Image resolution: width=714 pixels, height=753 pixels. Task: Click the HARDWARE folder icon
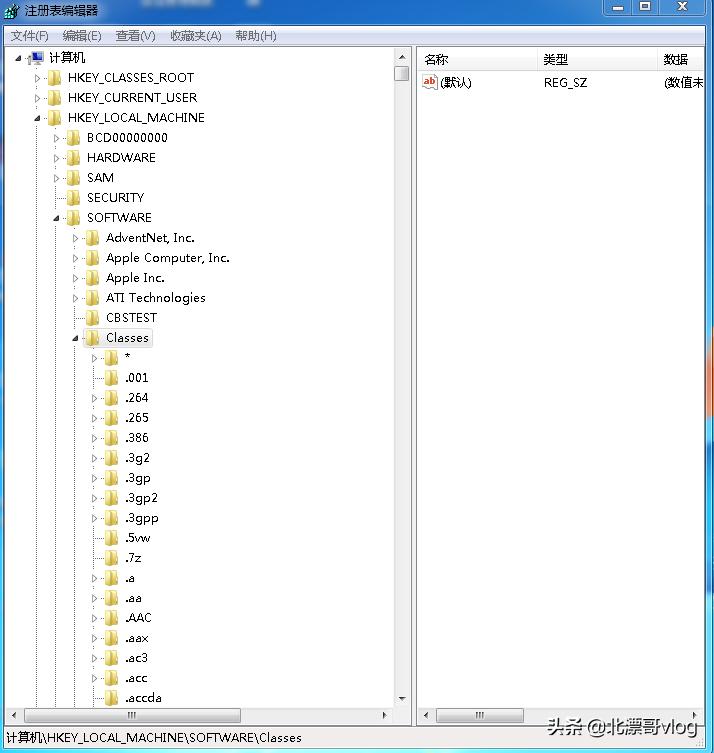click(73, 158)
